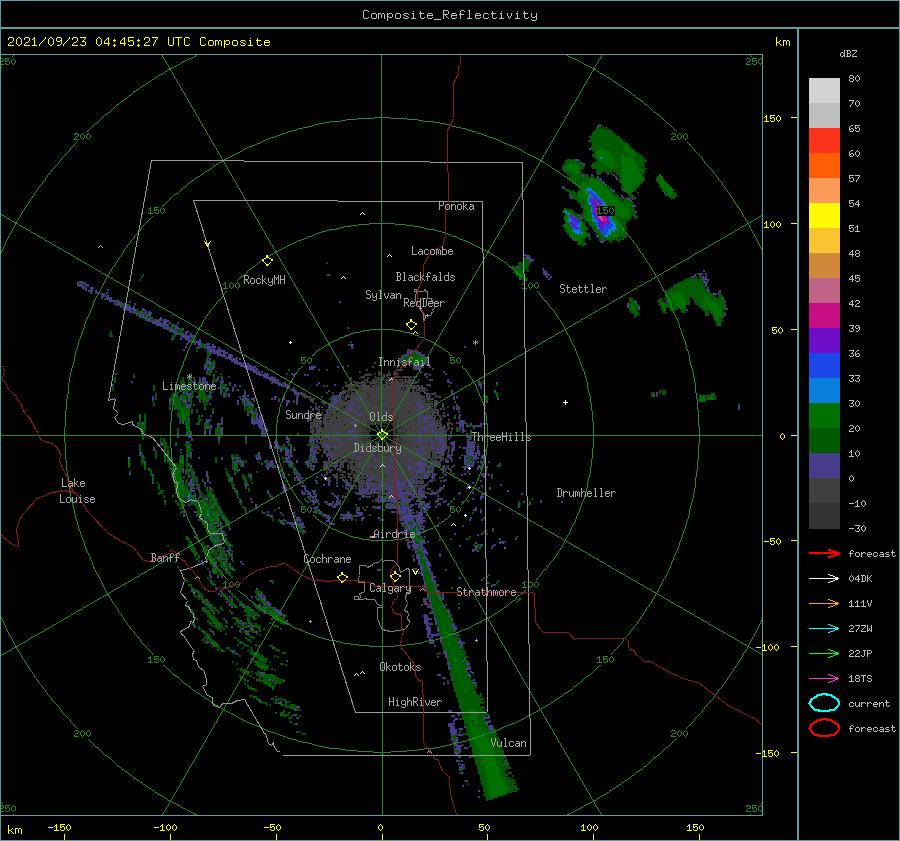Click the 65 dBZ red color swatch
Image resolution: width=900 pixels, height=841 pixels.
click(x=824, y=141)
